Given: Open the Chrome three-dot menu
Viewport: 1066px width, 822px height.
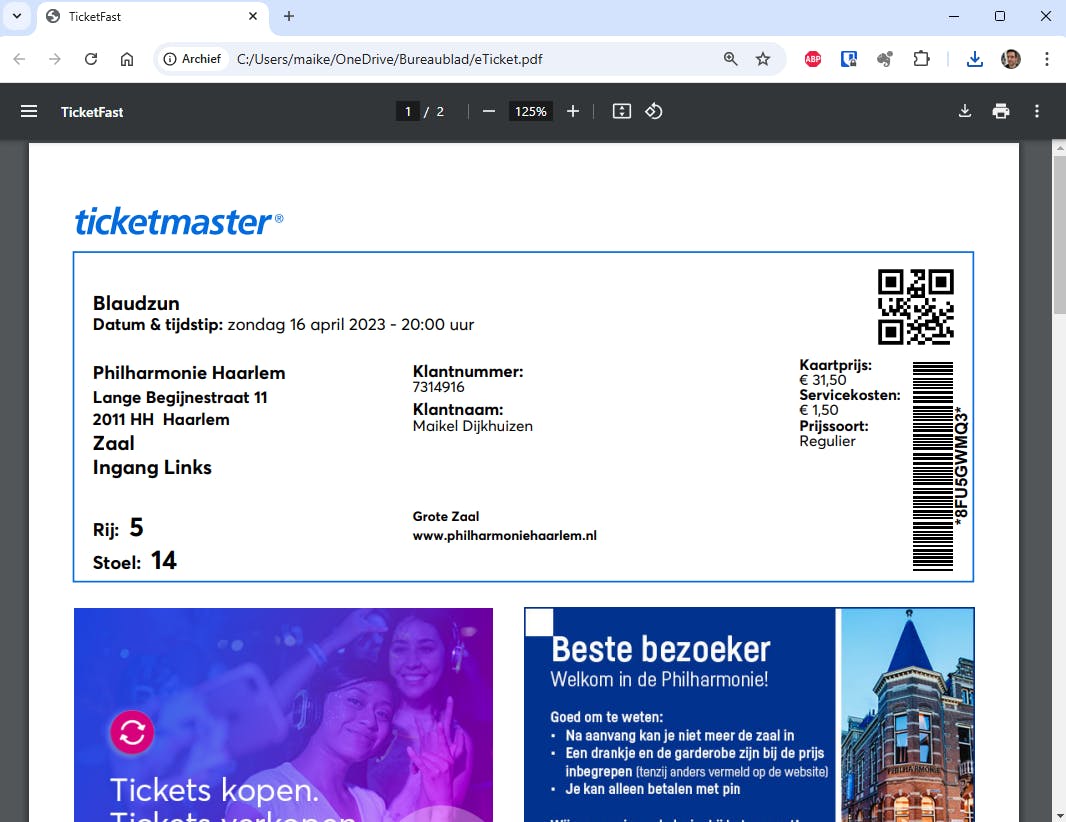Looking at the screenshot, I should [1046, 59].
